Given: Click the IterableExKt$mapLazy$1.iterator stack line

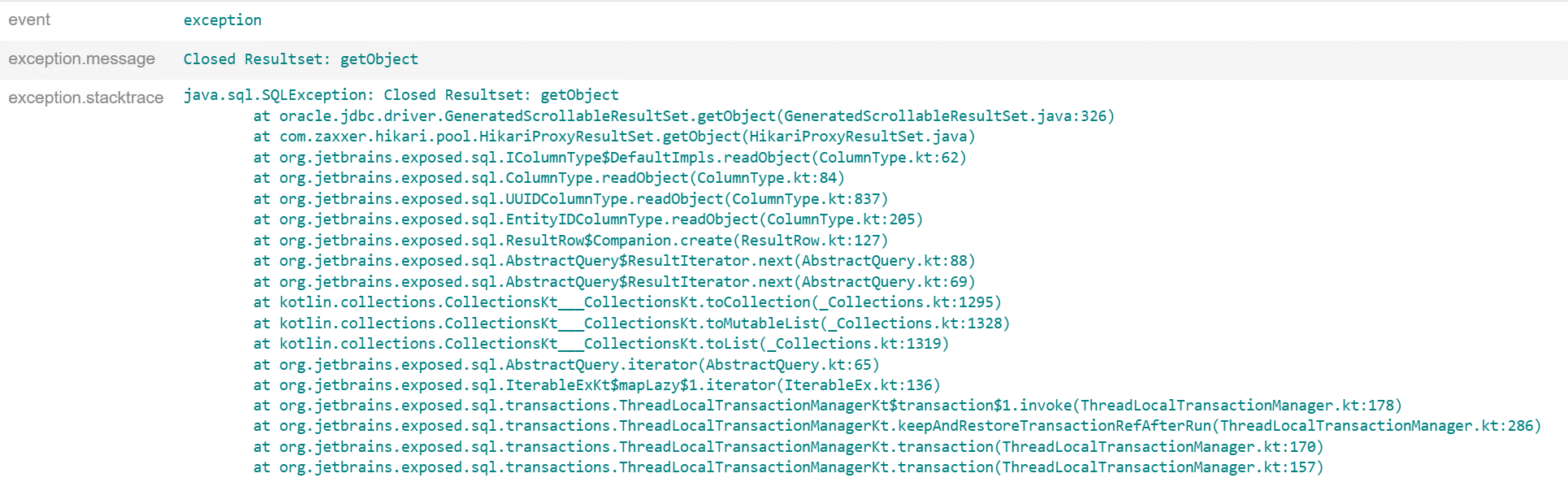Looking at the screenshot, I should pyautogui.click(x=596, y=385).
